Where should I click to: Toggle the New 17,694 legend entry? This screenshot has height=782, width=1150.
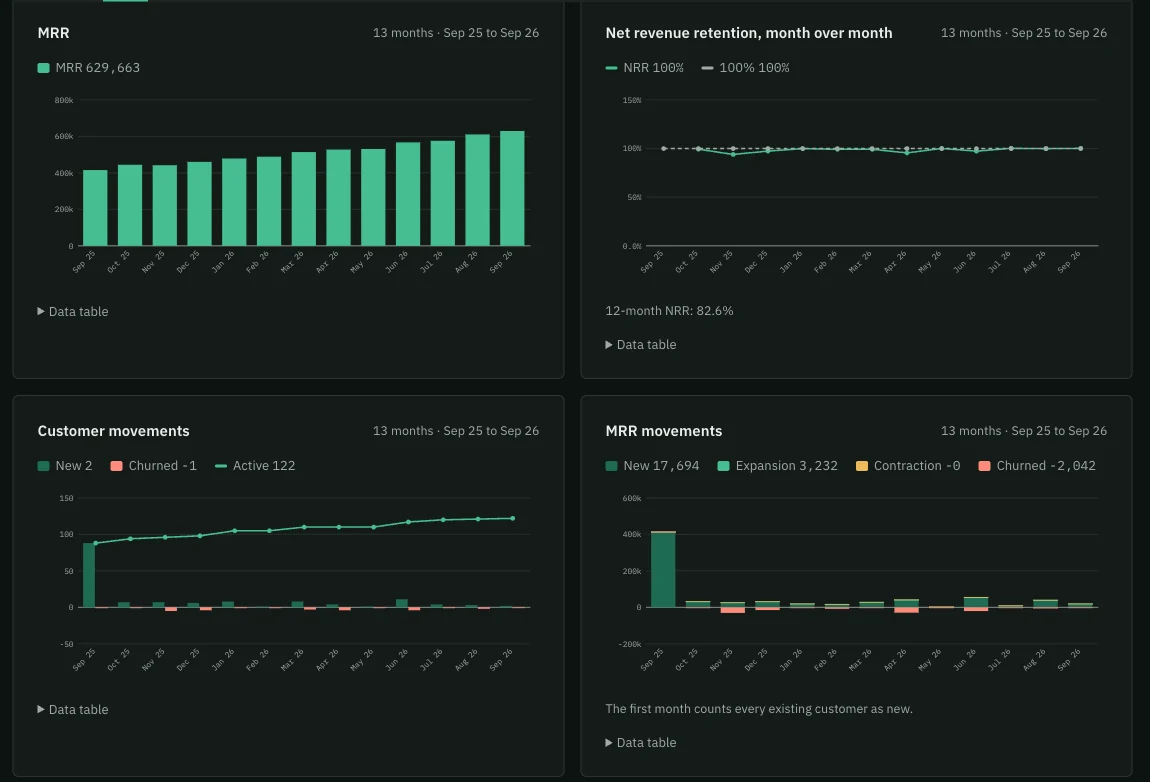(x=652, y=466)
